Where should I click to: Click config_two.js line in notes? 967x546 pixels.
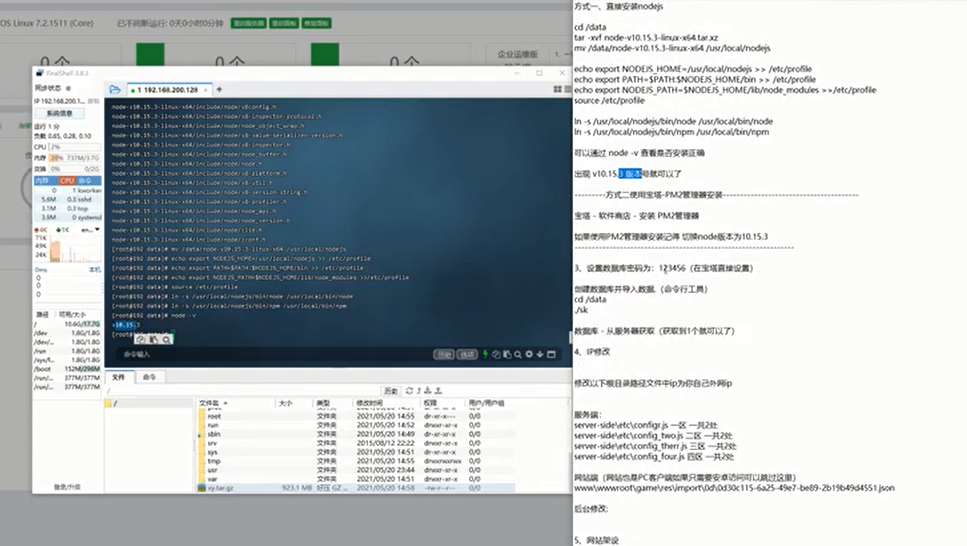[654, 436]
